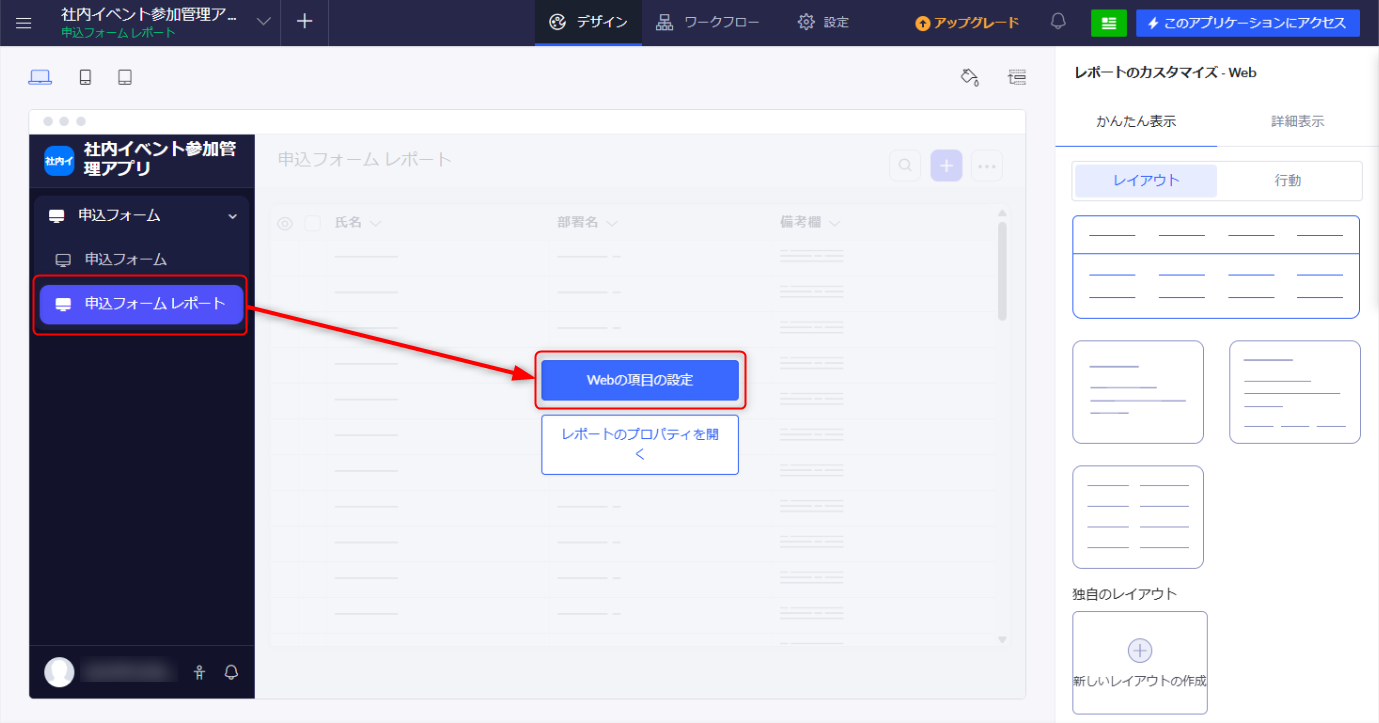The width and height of the screenshot is (1379, 723).
Task: Open the ワークフロー tab
Action: [x=708, y=22]
